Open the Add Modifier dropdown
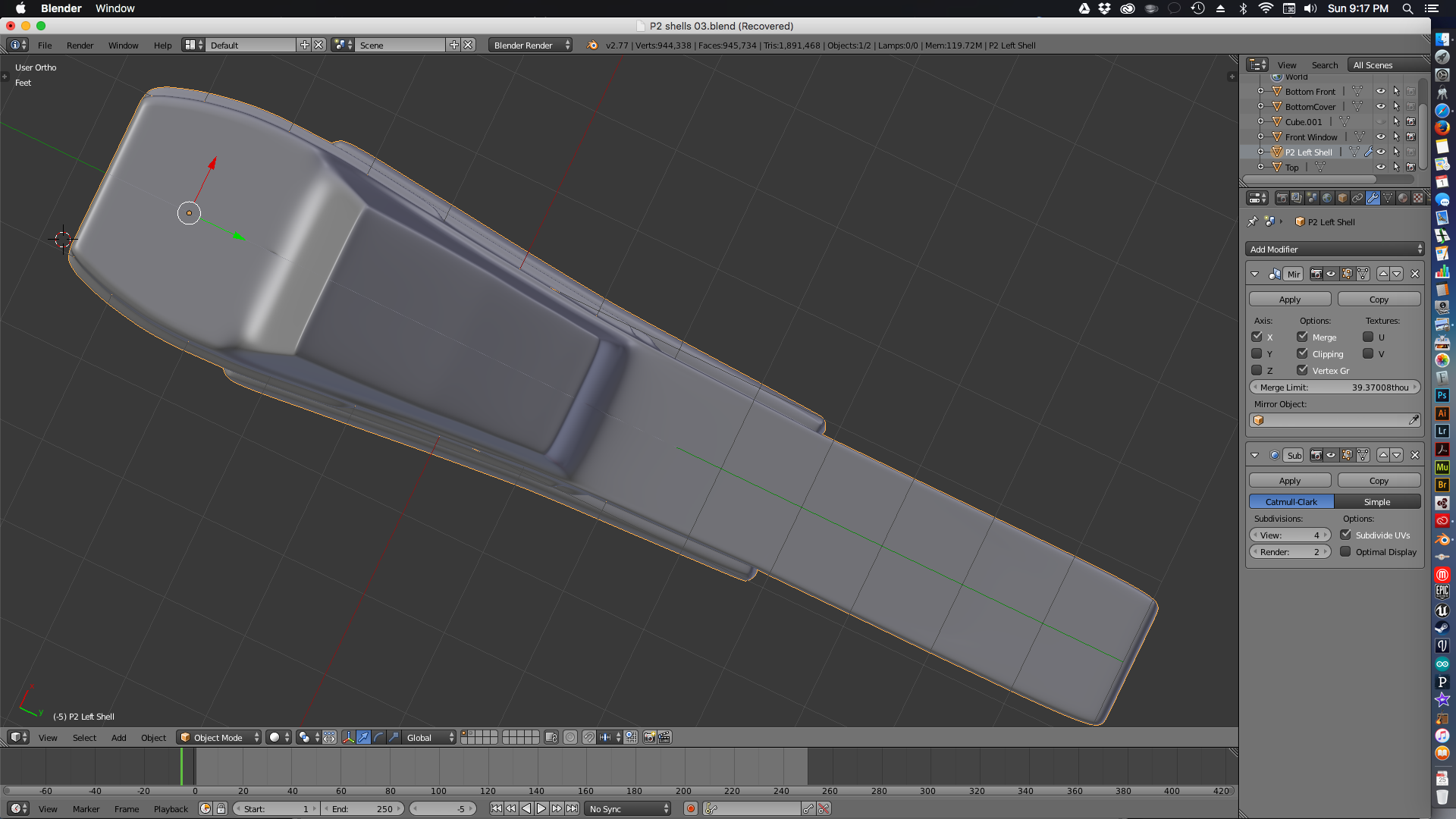1456x819 pixels. (1335, 249)
